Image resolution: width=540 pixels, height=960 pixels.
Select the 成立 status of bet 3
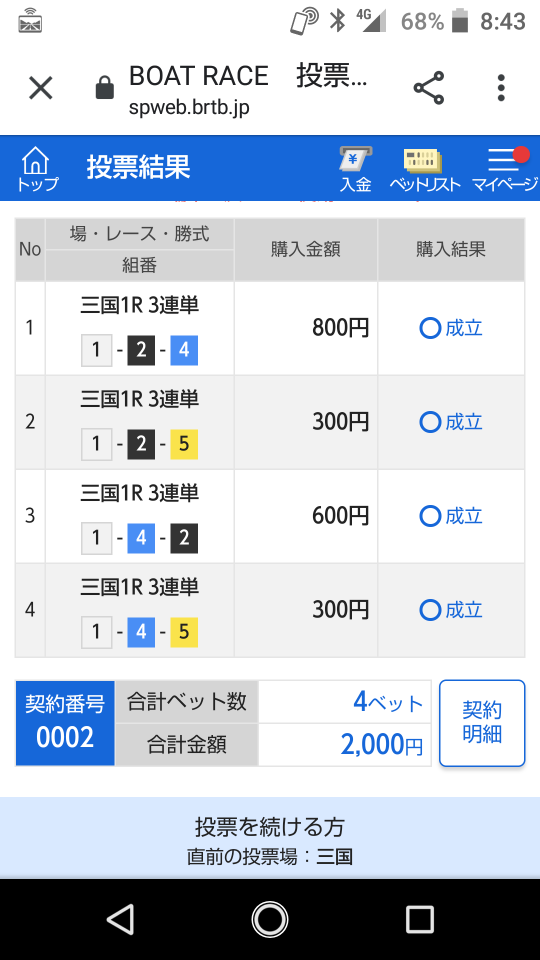451,516
